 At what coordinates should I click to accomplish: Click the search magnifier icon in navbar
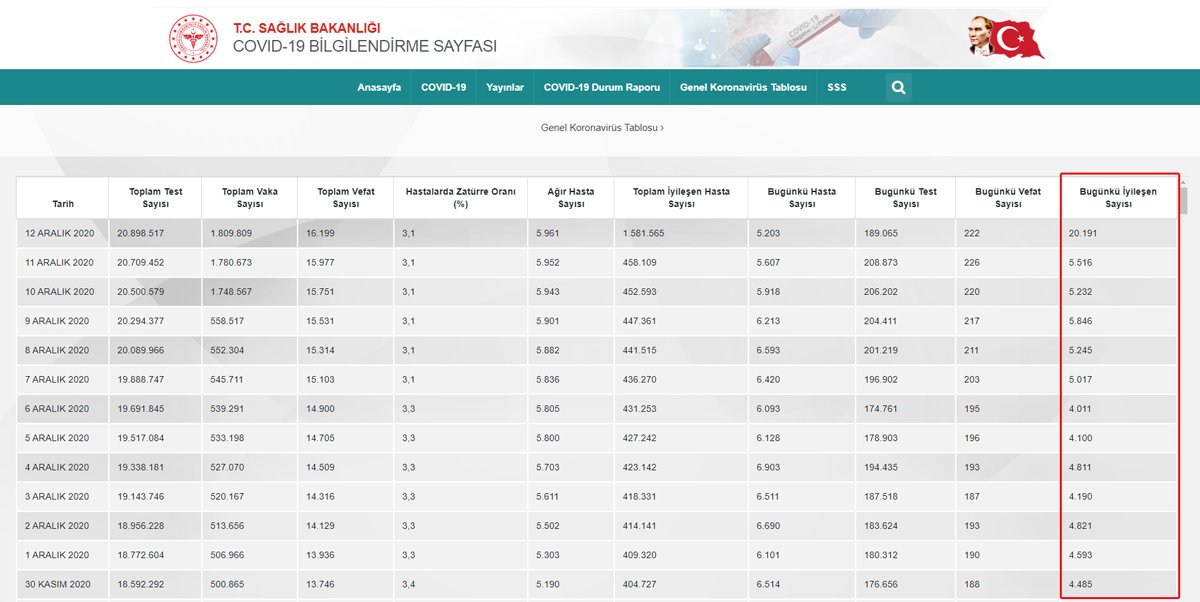[x=898, y=88]
